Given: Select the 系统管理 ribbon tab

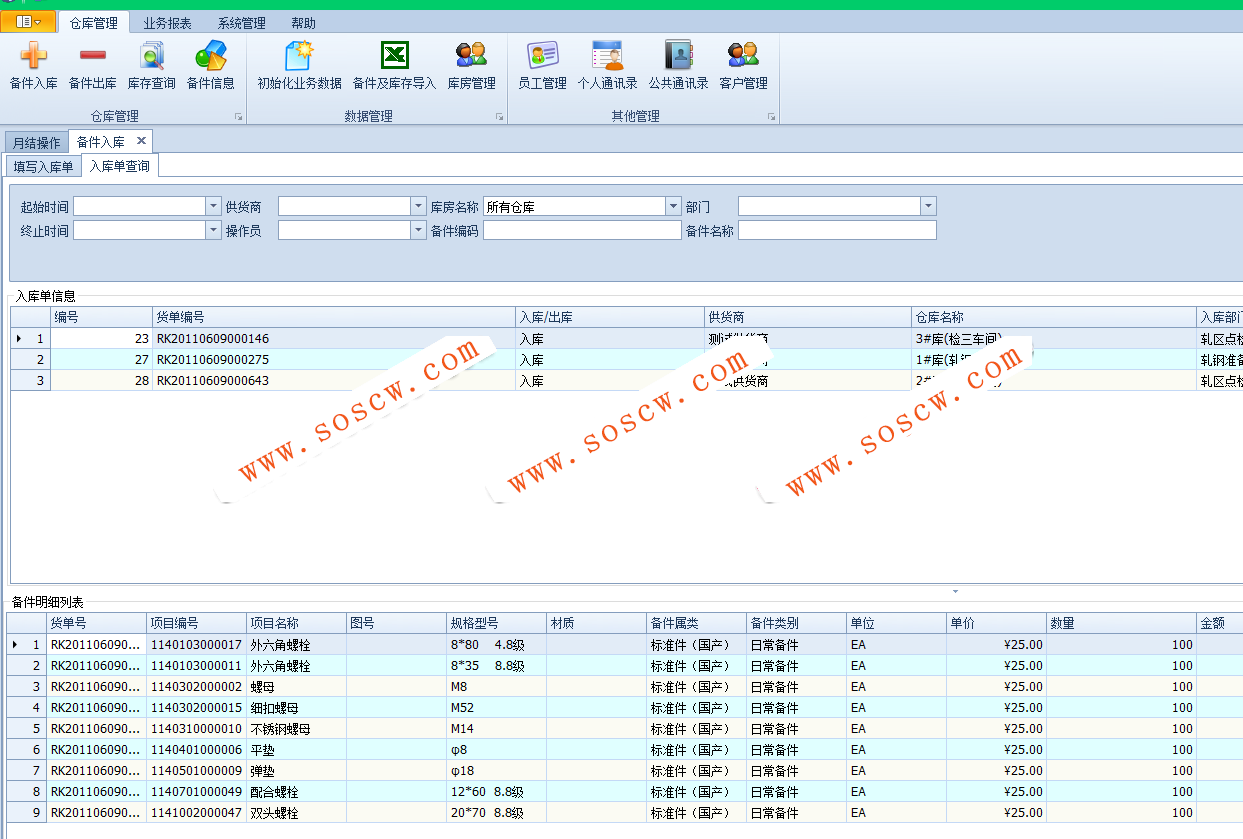Looking at the screenshot, I should click(241, 23).
